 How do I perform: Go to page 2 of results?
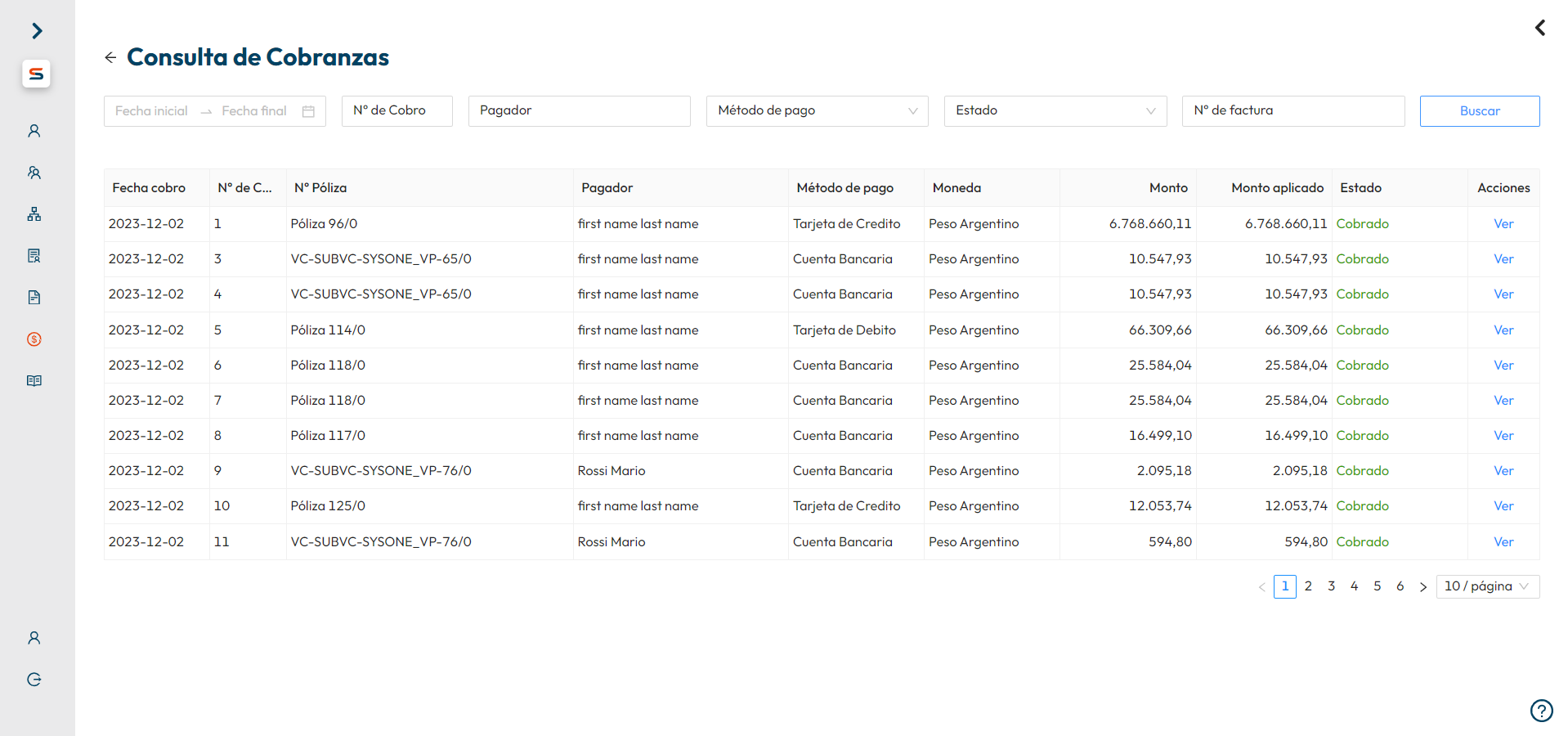click(x=1308, y=586)
